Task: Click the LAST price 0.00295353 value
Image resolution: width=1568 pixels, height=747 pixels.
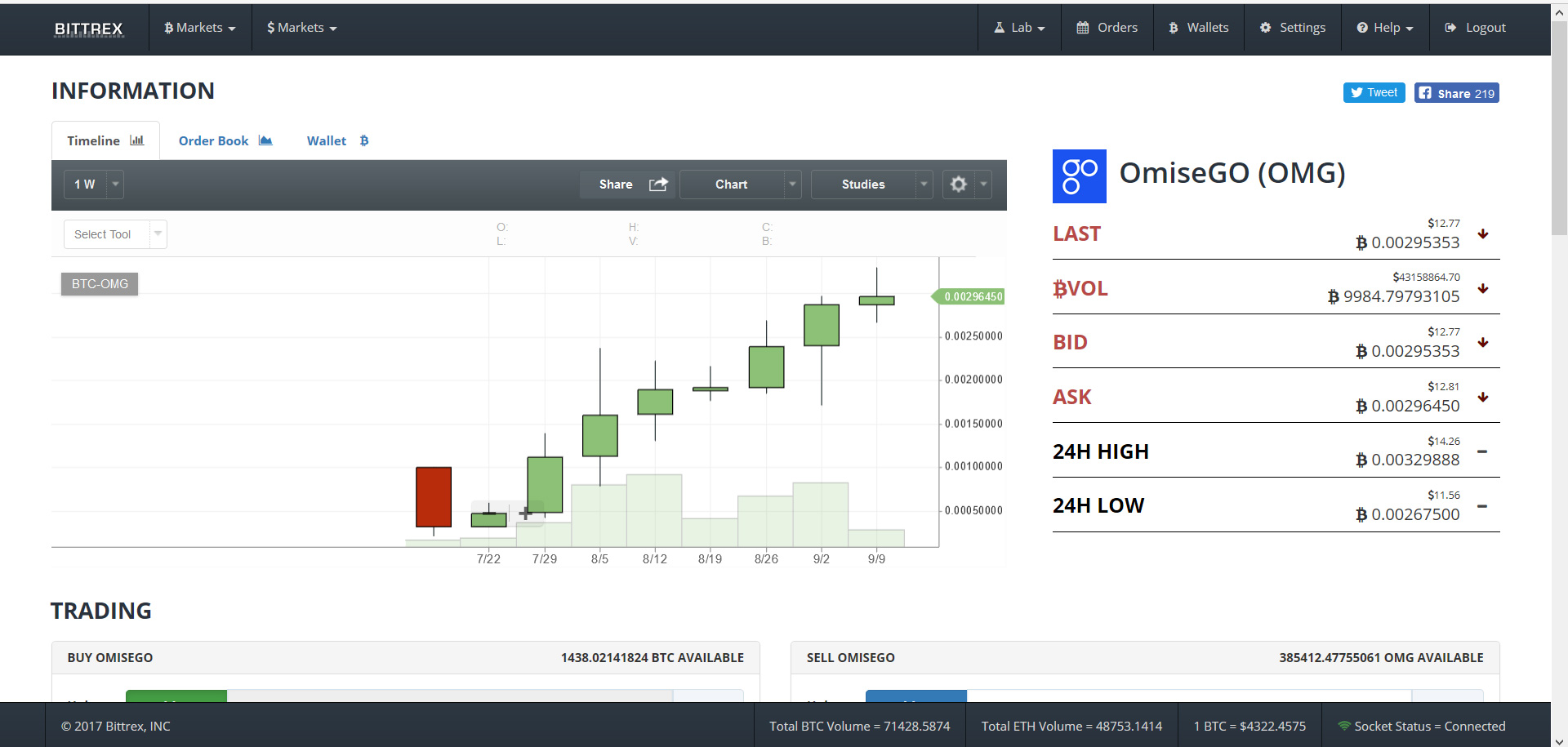Action: [x=1408, y=242]
